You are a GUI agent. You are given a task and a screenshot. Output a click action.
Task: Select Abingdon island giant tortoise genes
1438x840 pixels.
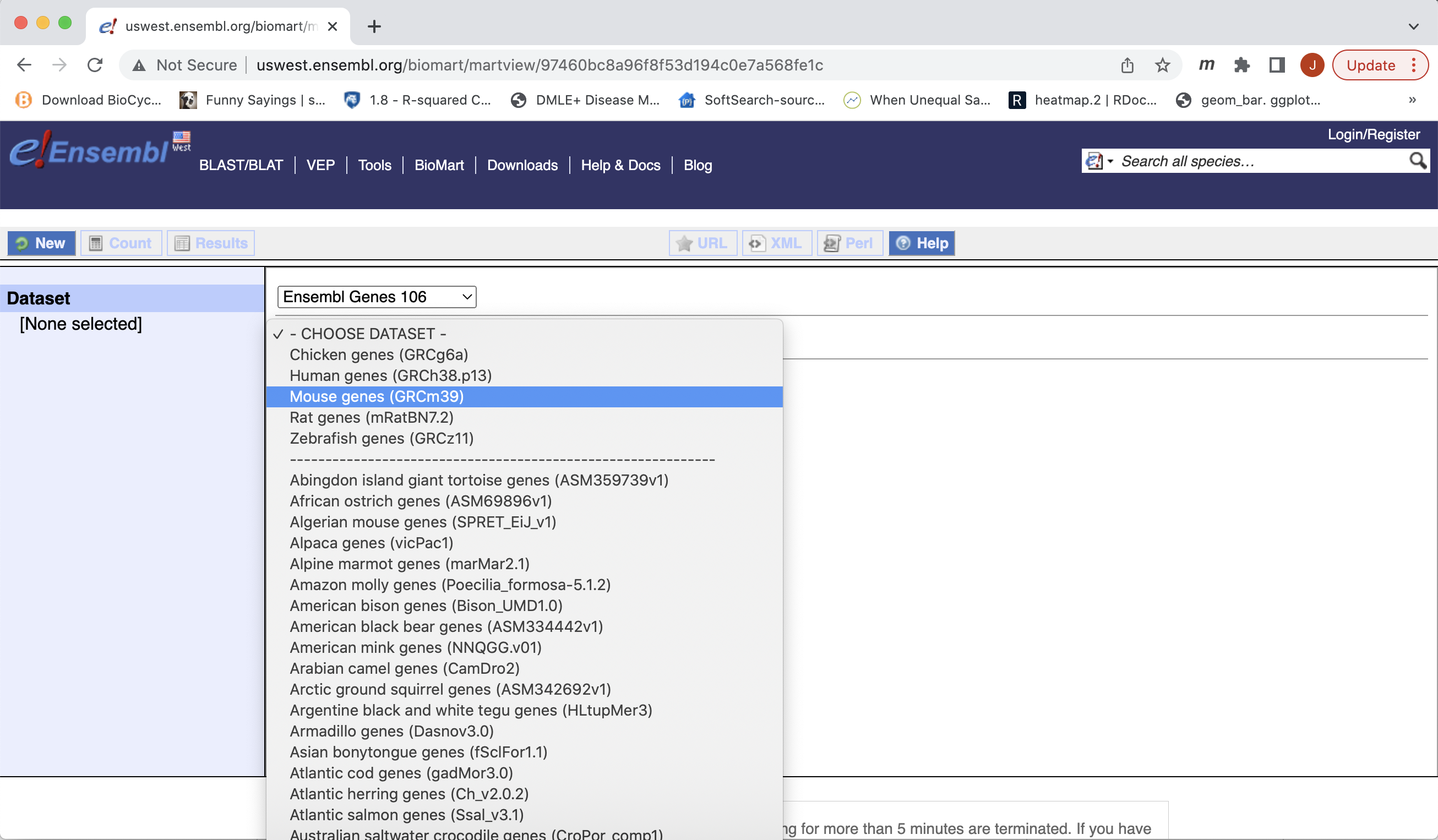tap(525, 480)
